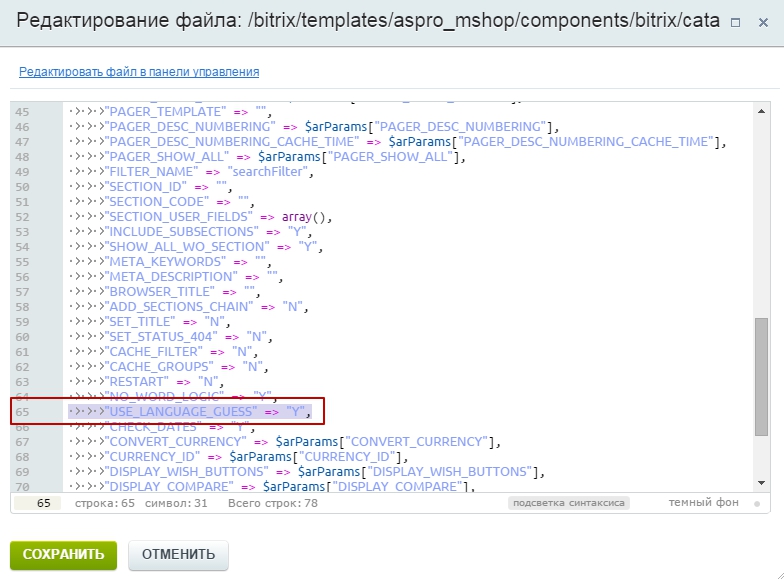Image resolution: width=784 pixels, height=580 pixels.
Task: Click the CONVERT_CURRENCY parameter line
Action: point(300,441)
